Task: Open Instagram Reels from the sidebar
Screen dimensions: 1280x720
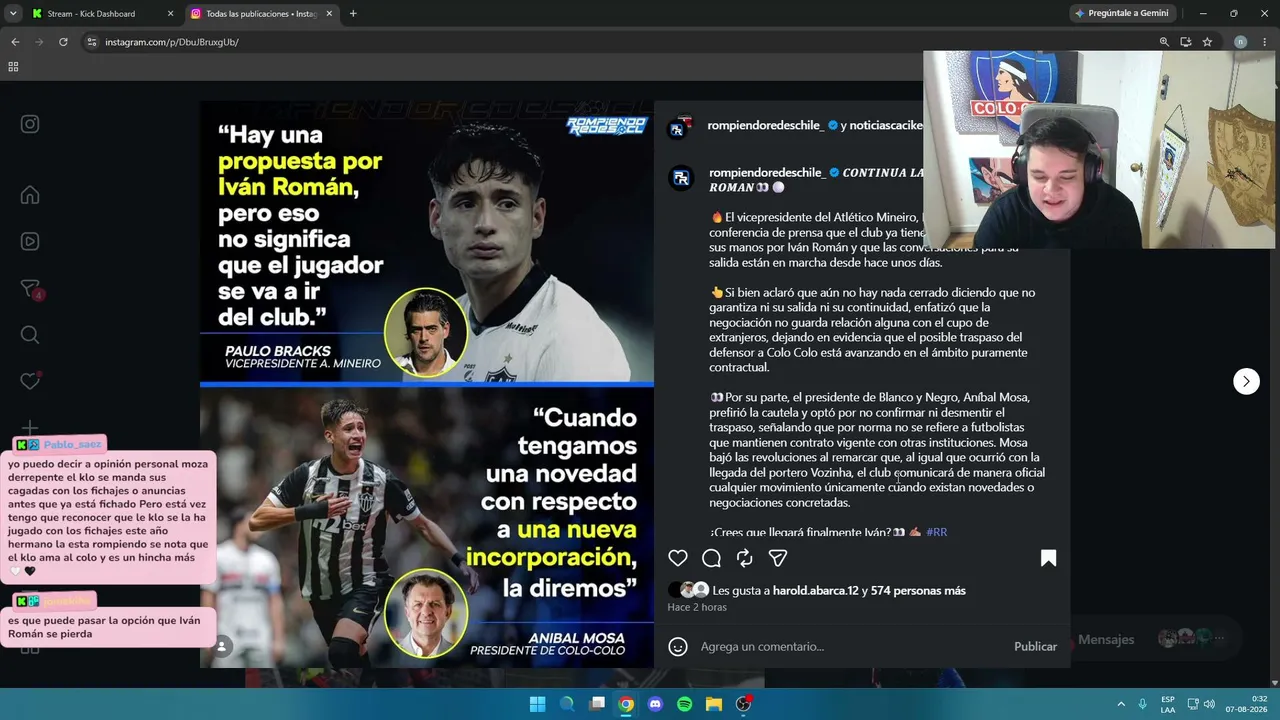Action: [x=30, y=241]
